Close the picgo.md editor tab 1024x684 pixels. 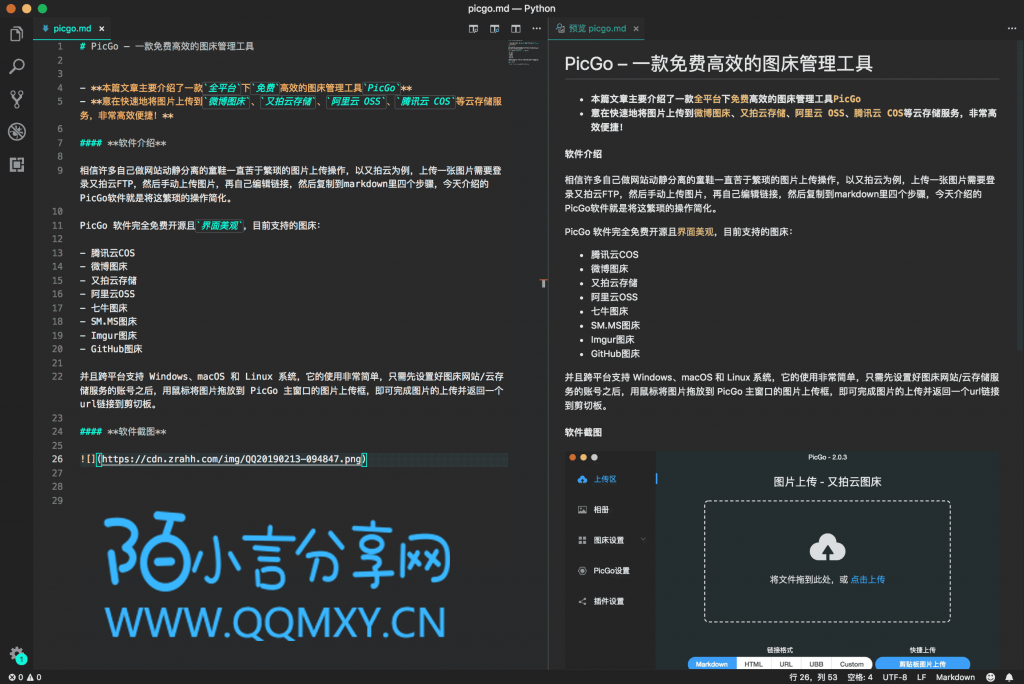tap(102, 29)
